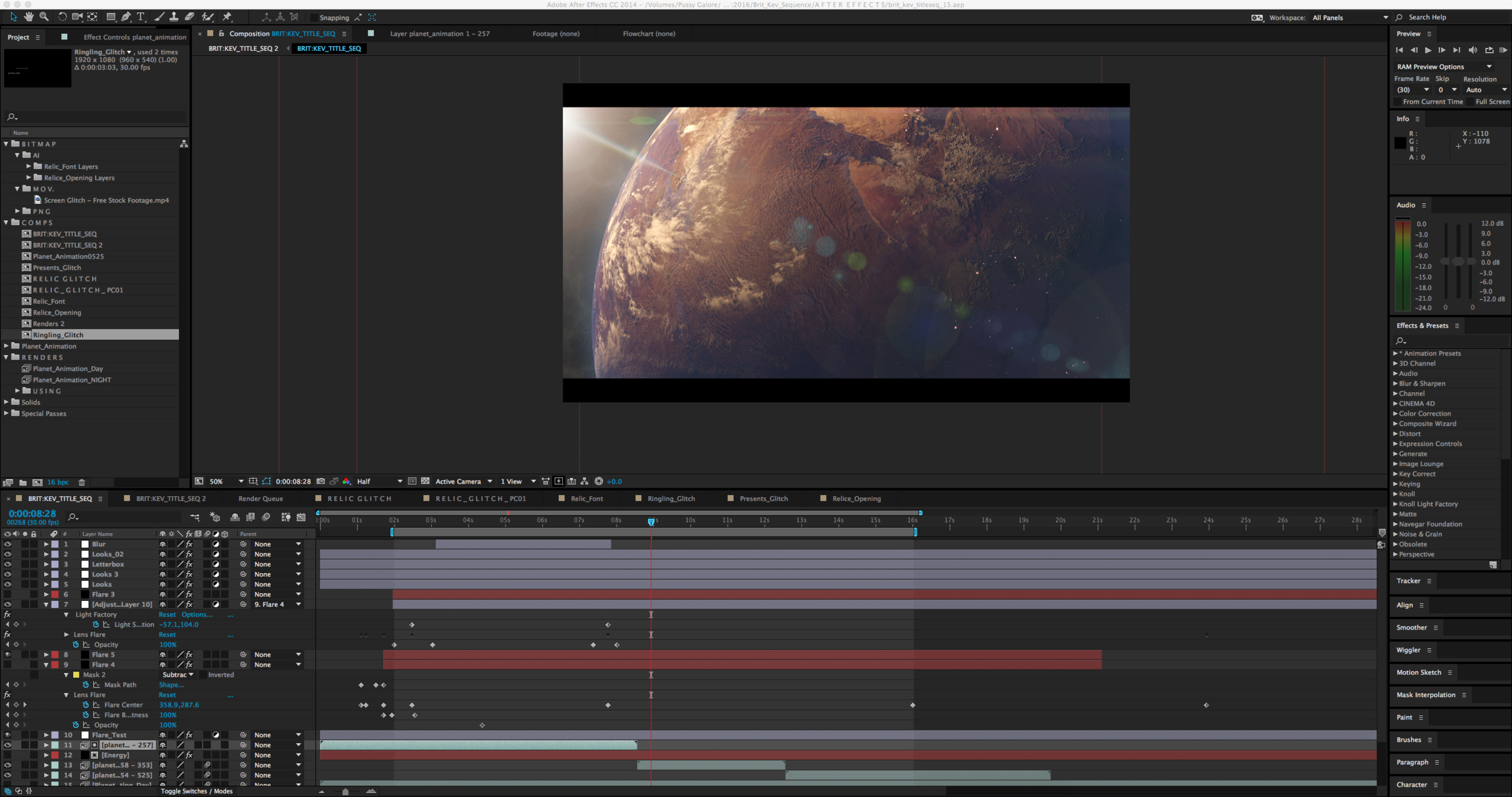Open the Show Channel RGB icon menu
The width and height of the screenshot is (1512, 797).
click(347, 482)
